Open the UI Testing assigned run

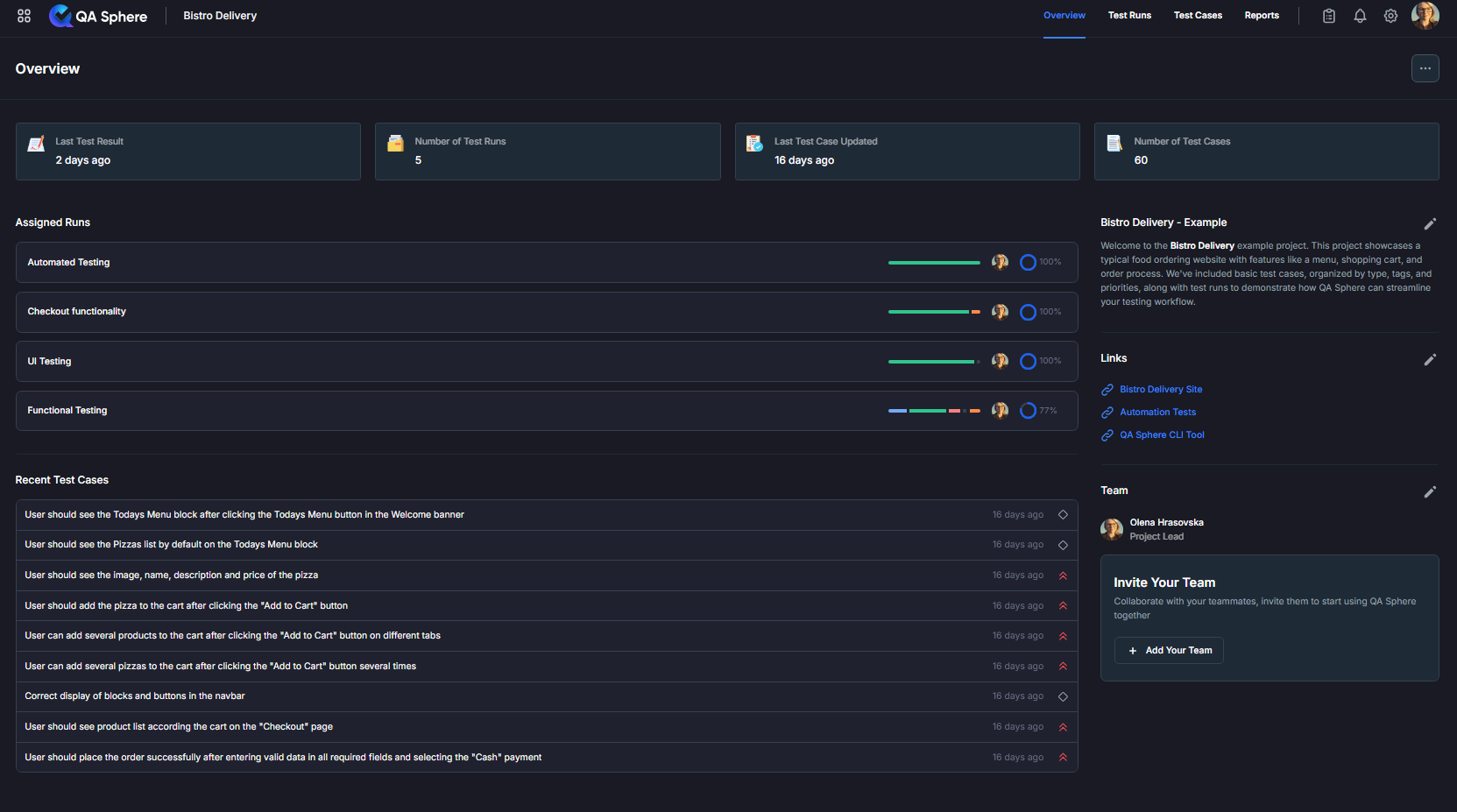[x=547, y=361]
